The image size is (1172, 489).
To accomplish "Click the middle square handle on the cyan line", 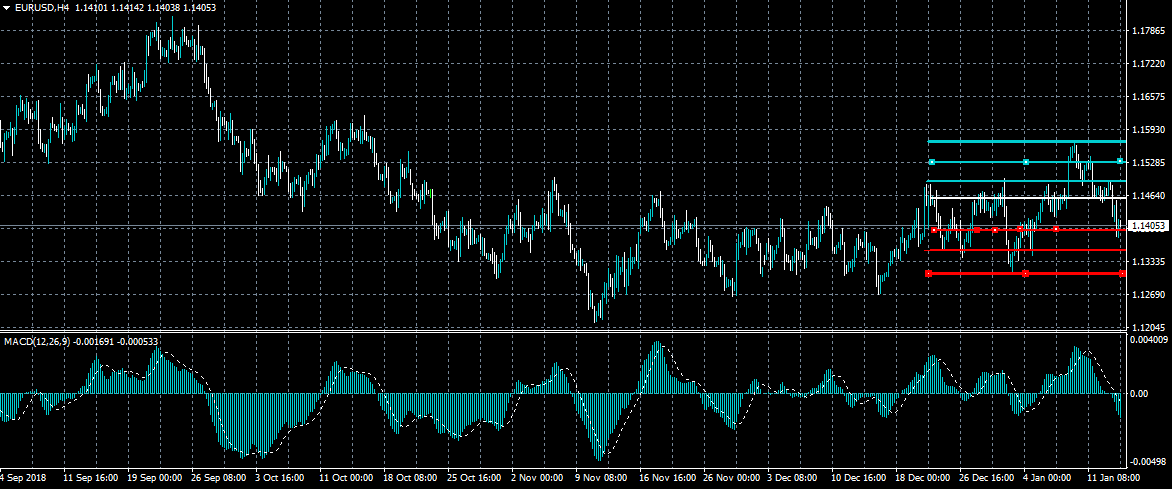I will click(1026, 161).
